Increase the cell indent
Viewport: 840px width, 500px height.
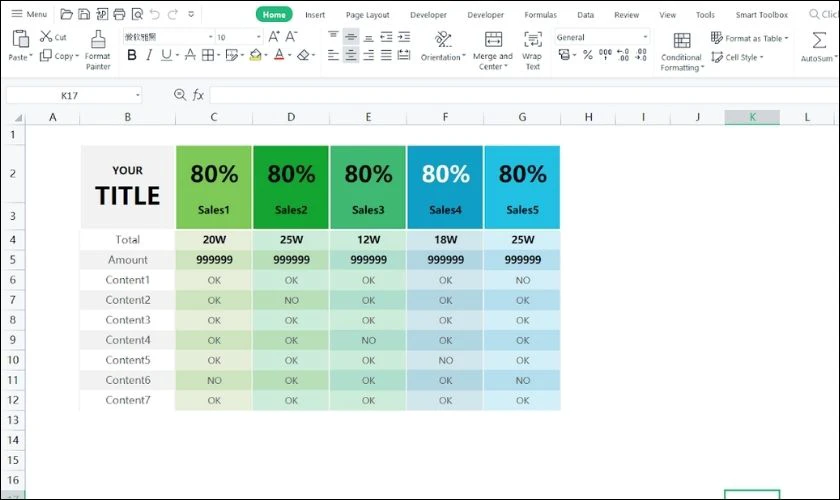(x=404, y=36)
